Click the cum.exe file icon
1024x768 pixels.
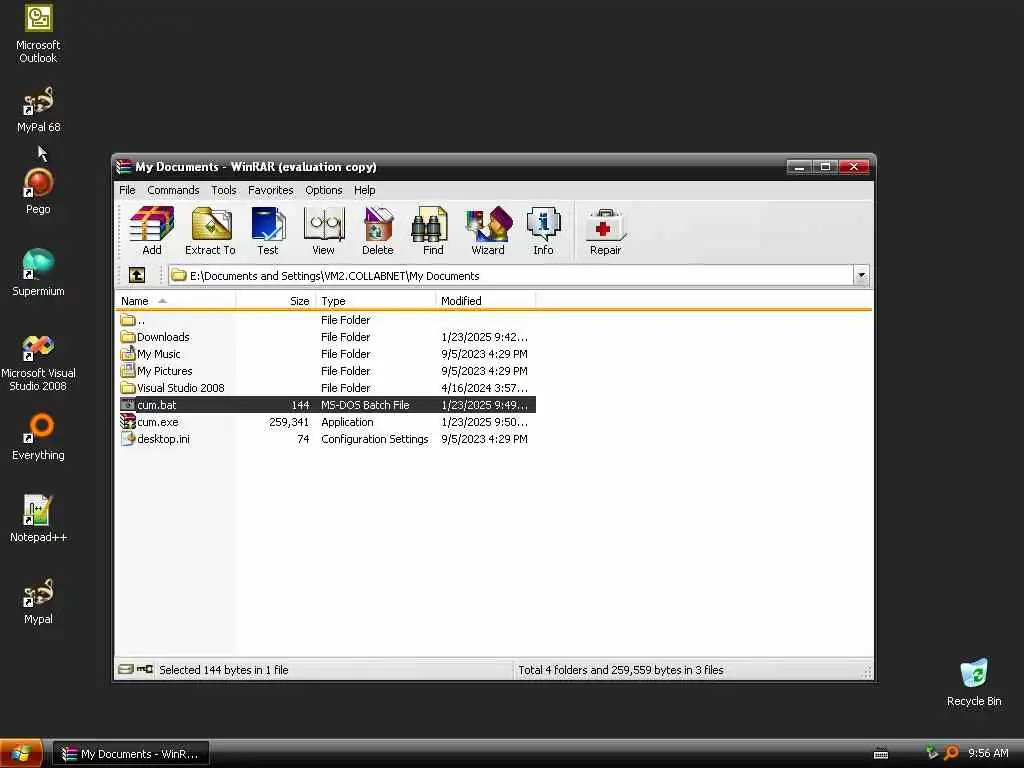click(x=127, y=422)
